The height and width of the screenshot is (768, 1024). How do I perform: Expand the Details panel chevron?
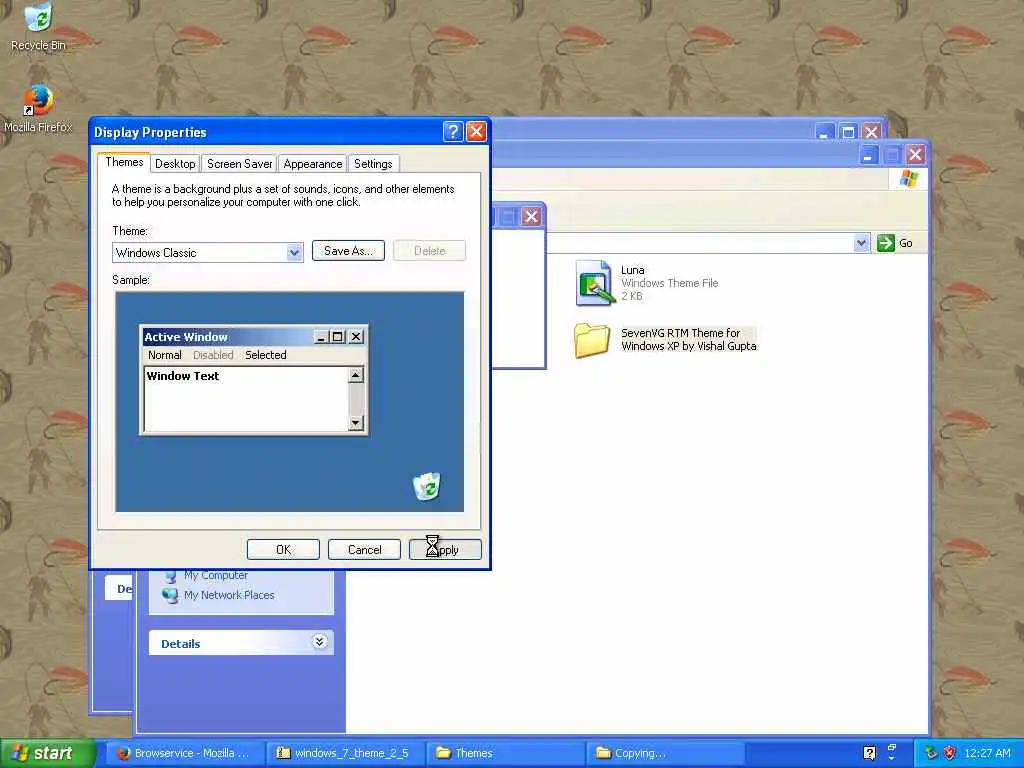point(319,642)
